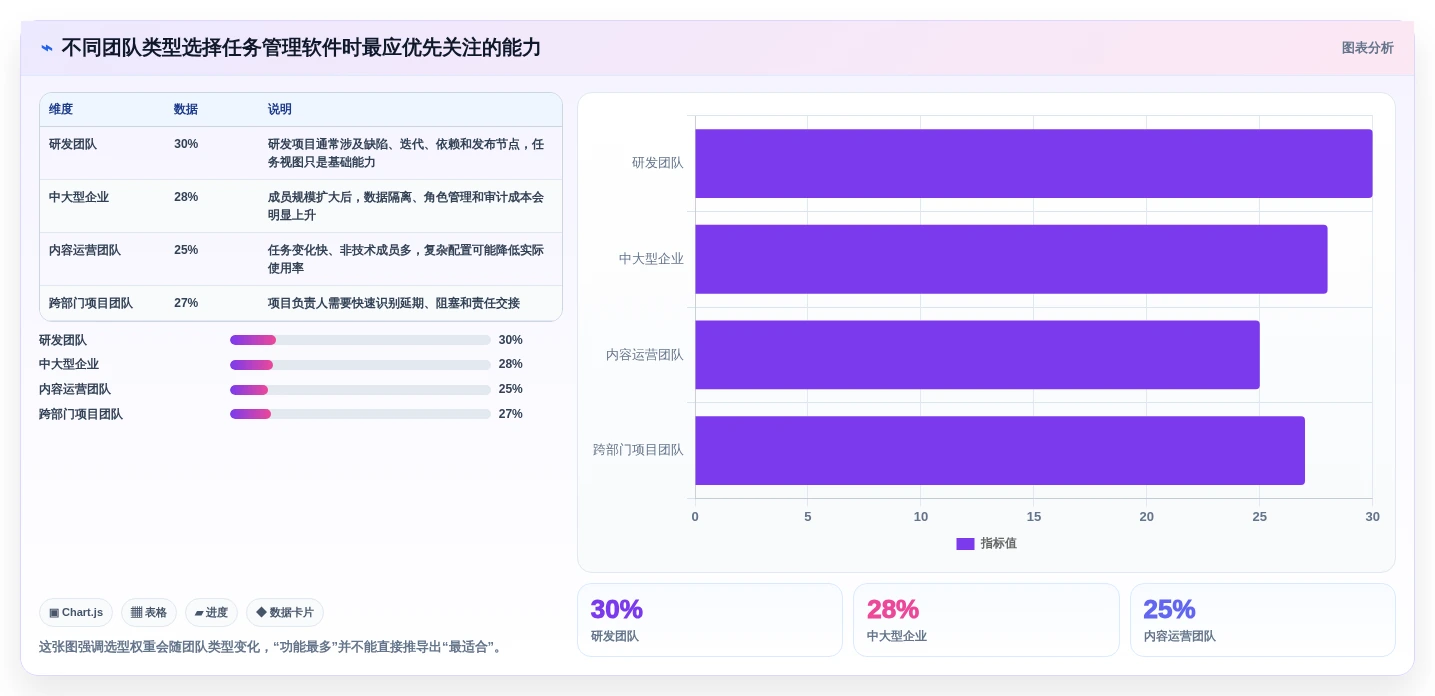Click the 图表分析 label in header
Screen dimensions: 1435x696
1367,48
